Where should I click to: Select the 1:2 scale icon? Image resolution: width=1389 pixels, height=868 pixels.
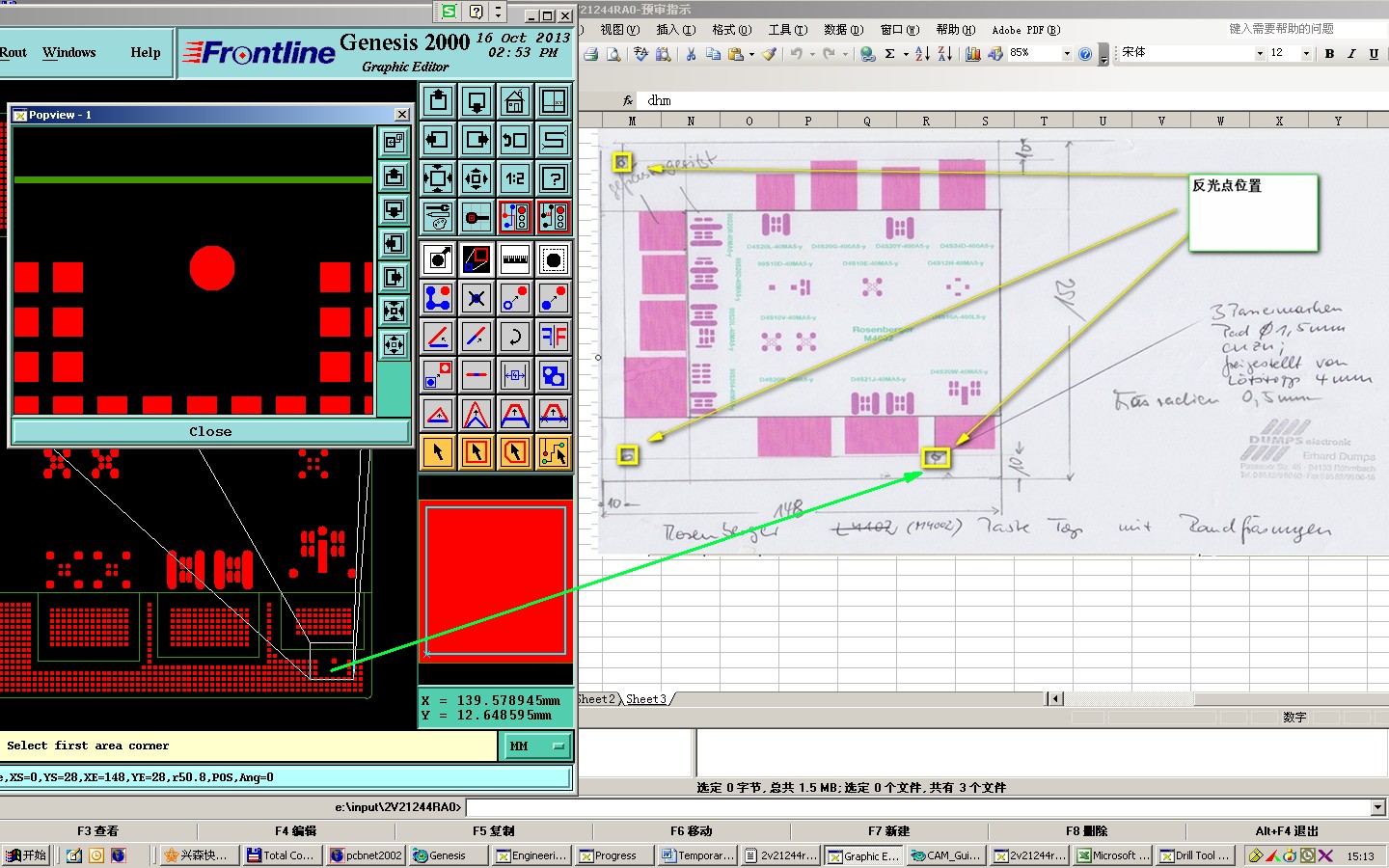click(x=515, y=178)
